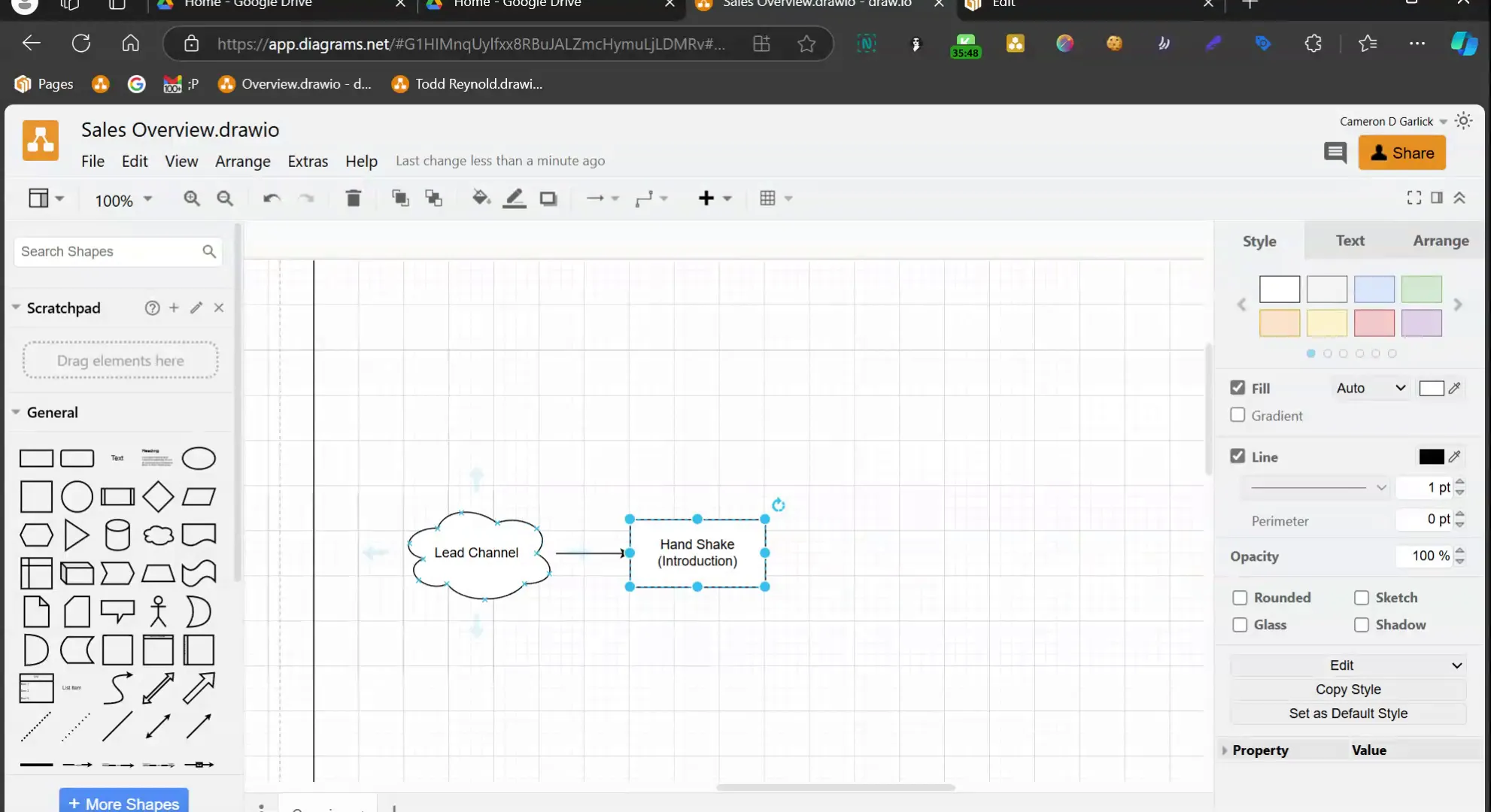Click the Undo icon
This screenshot has height=812, width=1491.
270,198
